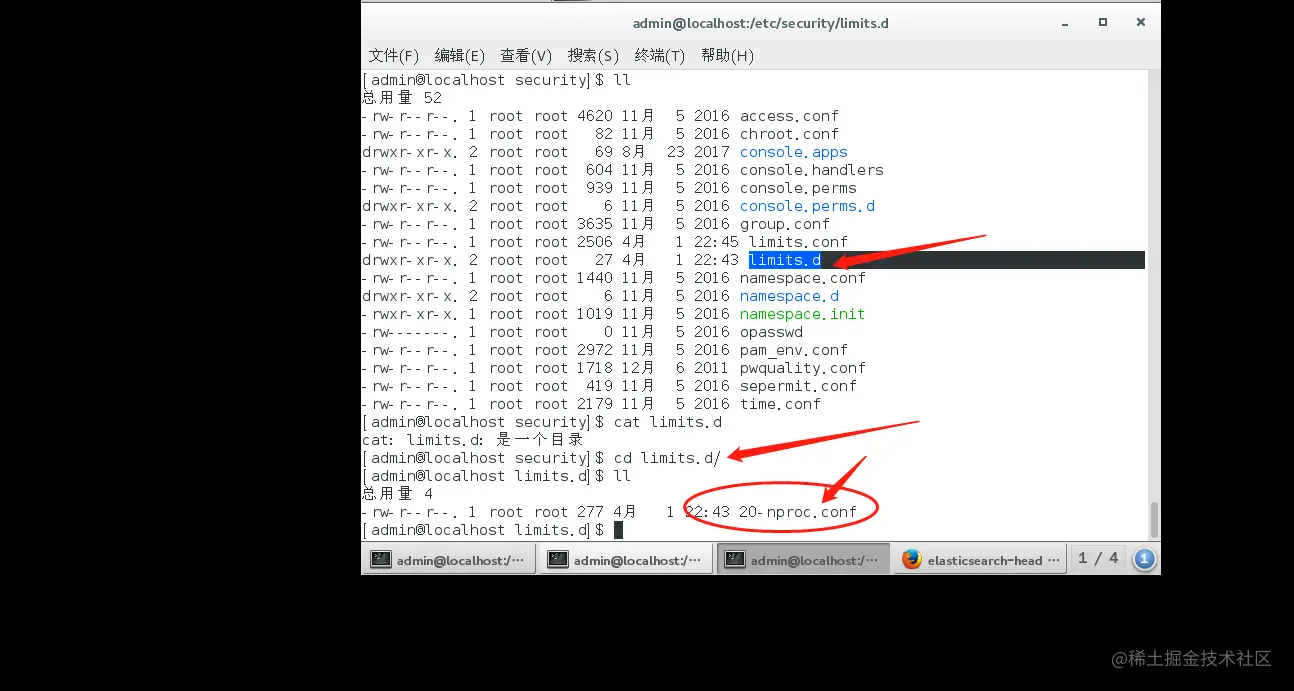
Task: Open the 1 / 4 workspace switcher
Action: coord(1098,559)
